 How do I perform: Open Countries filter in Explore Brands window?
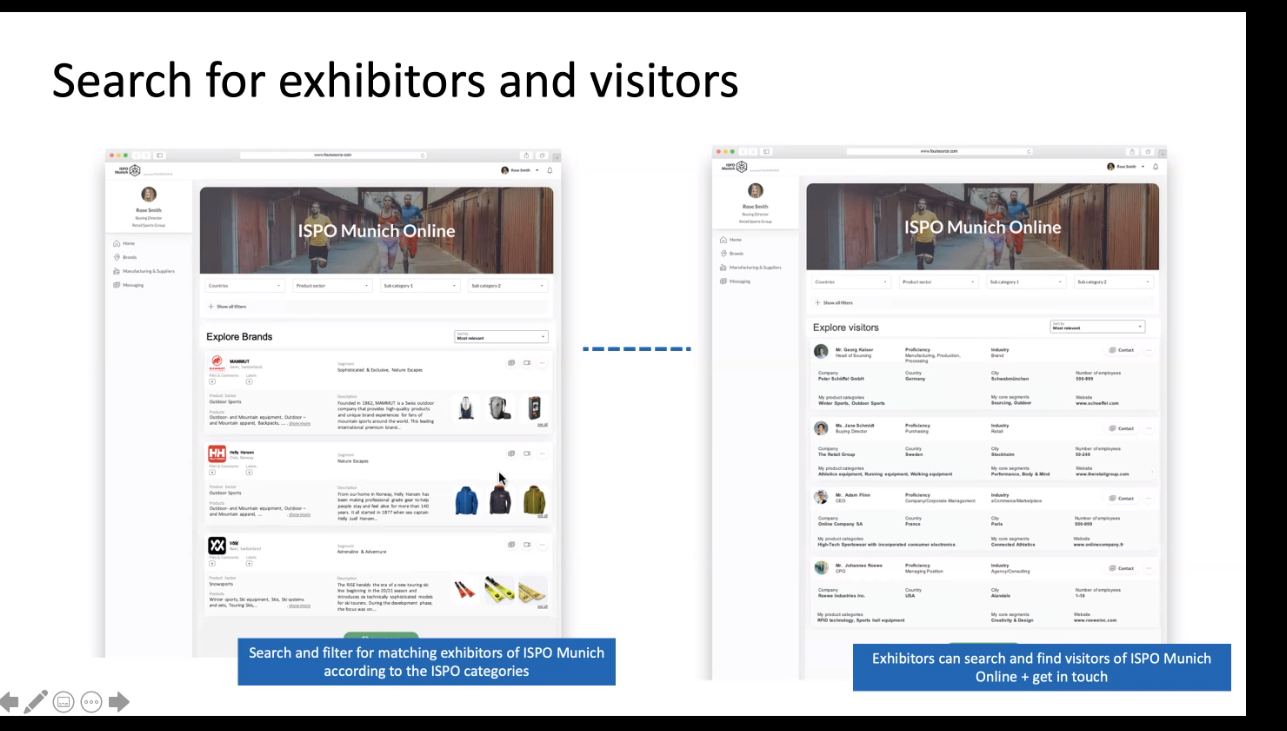(x=244, y=286)
